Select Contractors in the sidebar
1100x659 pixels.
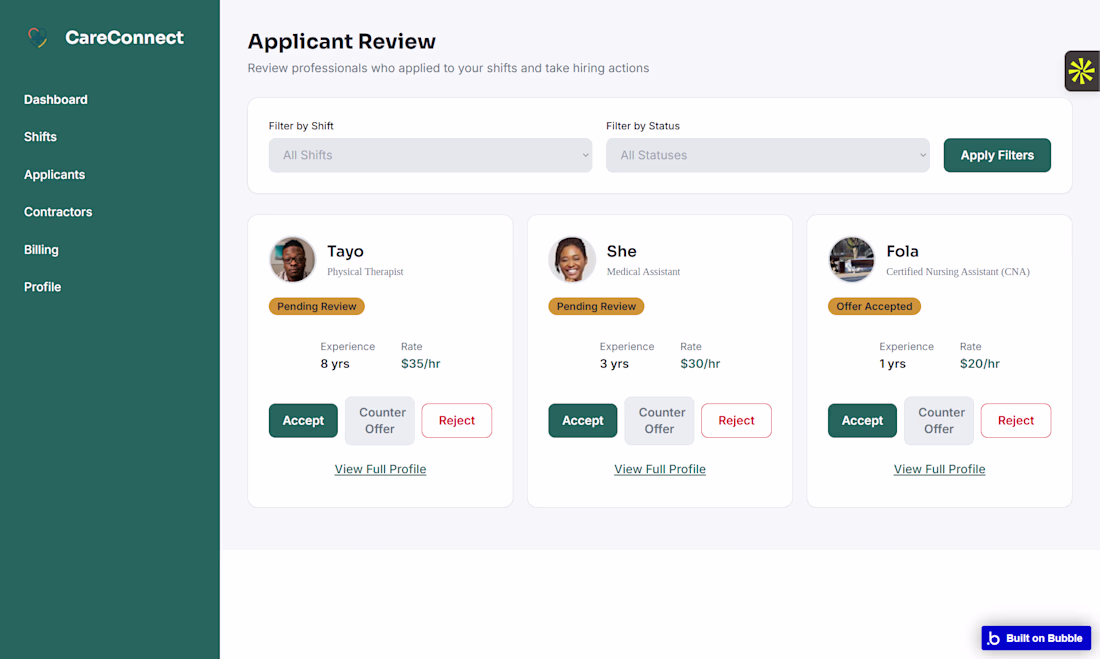pyautogui.click(x=58, y=212)
